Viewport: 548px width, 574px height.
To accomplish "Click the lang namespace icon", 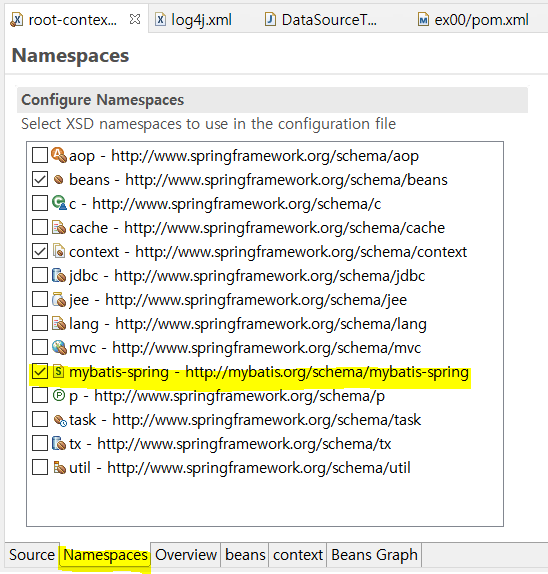I will click(x=59, y=323).
